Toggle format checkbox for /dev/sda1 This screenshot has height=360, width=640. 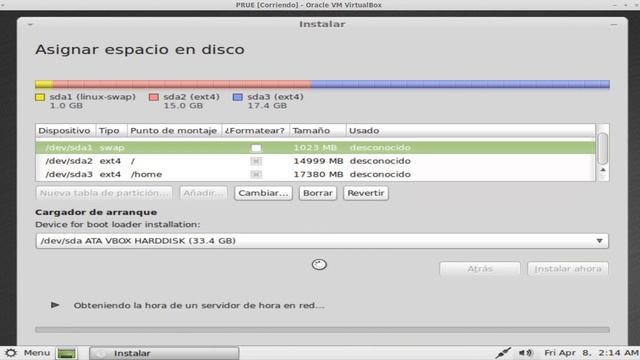pyautogui.click(x=256, y=148)
